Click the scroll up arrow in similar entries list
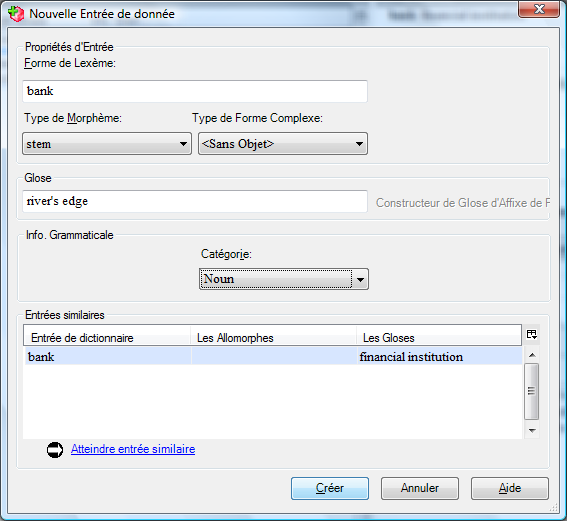Screen dimensions: 567x521 coord(532,355)
